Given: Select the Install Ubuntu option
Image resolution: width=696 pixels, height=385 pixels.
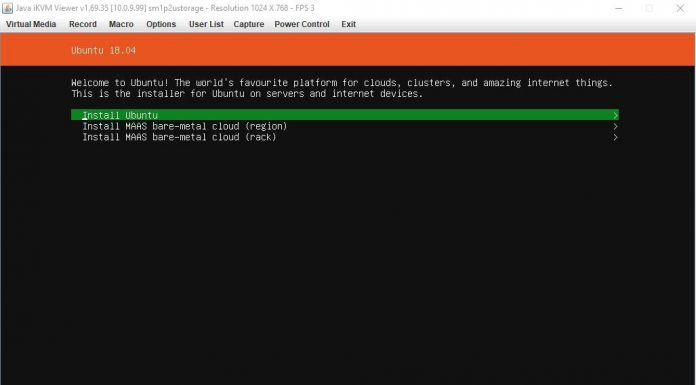Looking at the screenshot, I should coord(345,115).
